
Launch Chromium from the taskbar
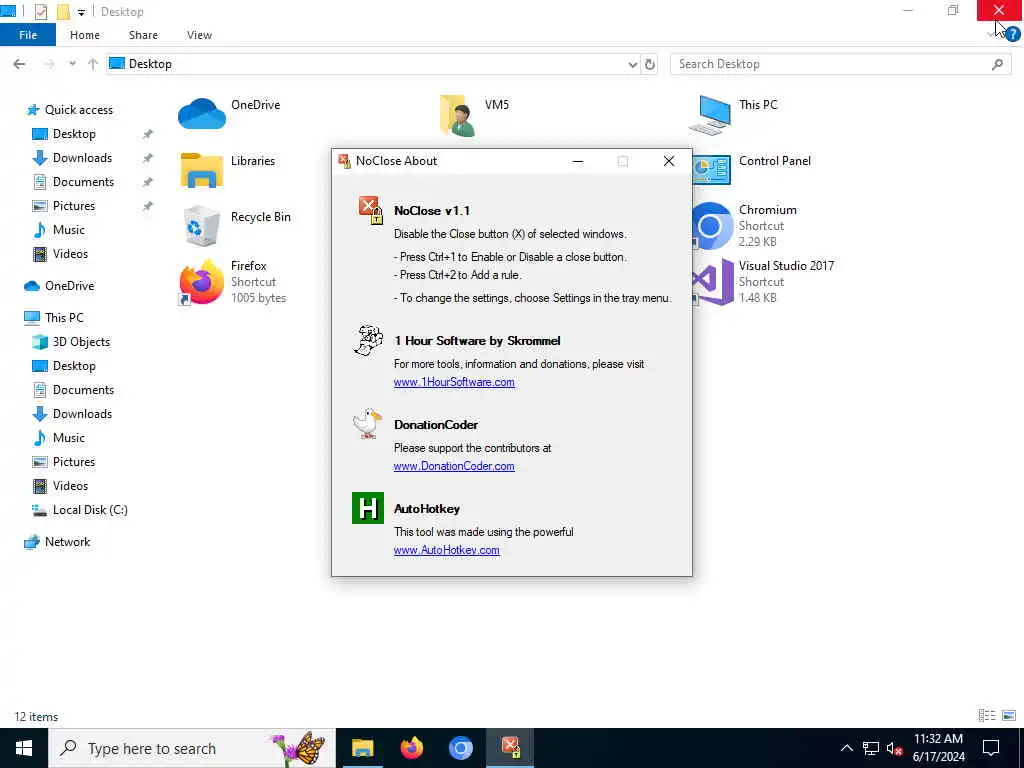[x=460, y=748]
